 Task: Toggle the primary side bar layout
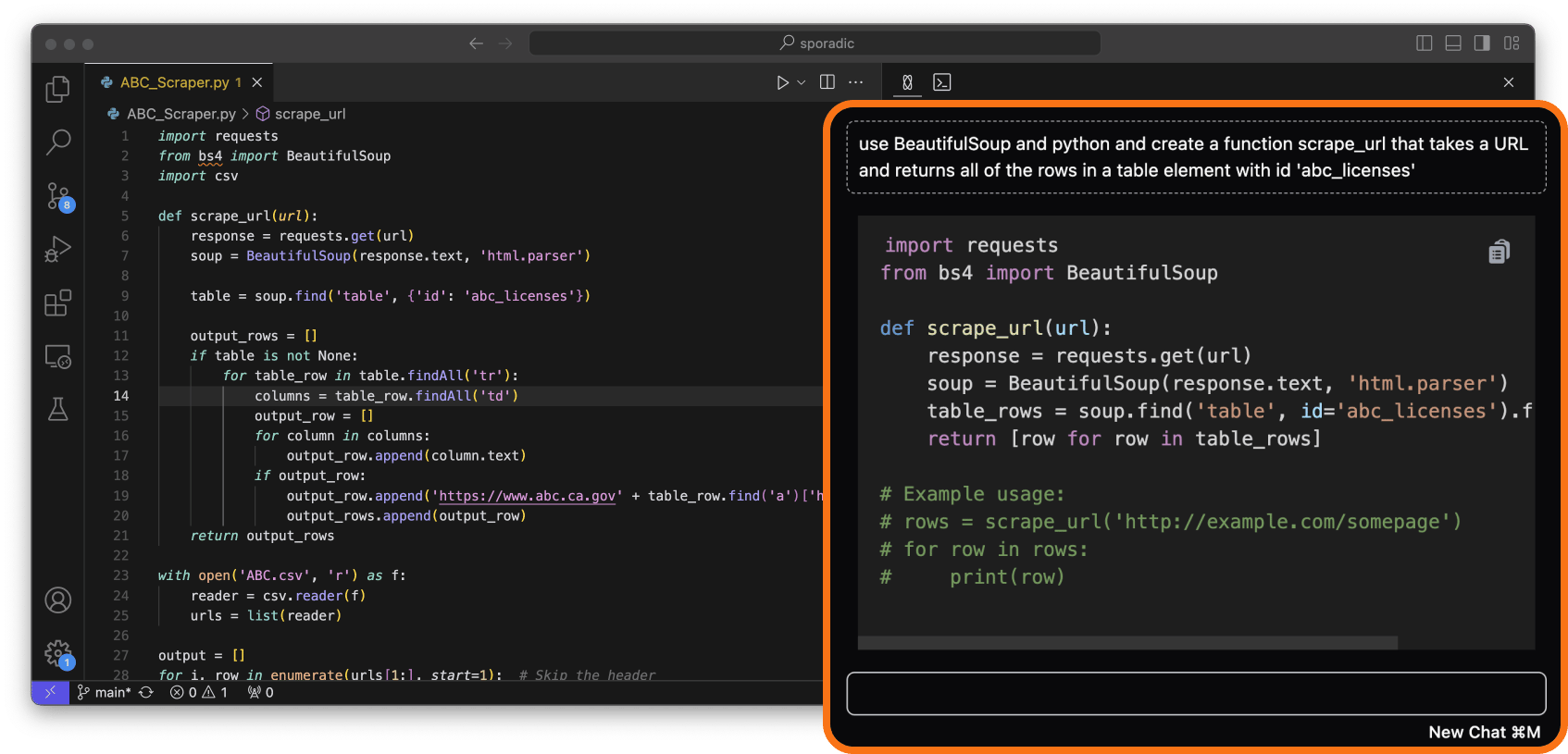1425,43
